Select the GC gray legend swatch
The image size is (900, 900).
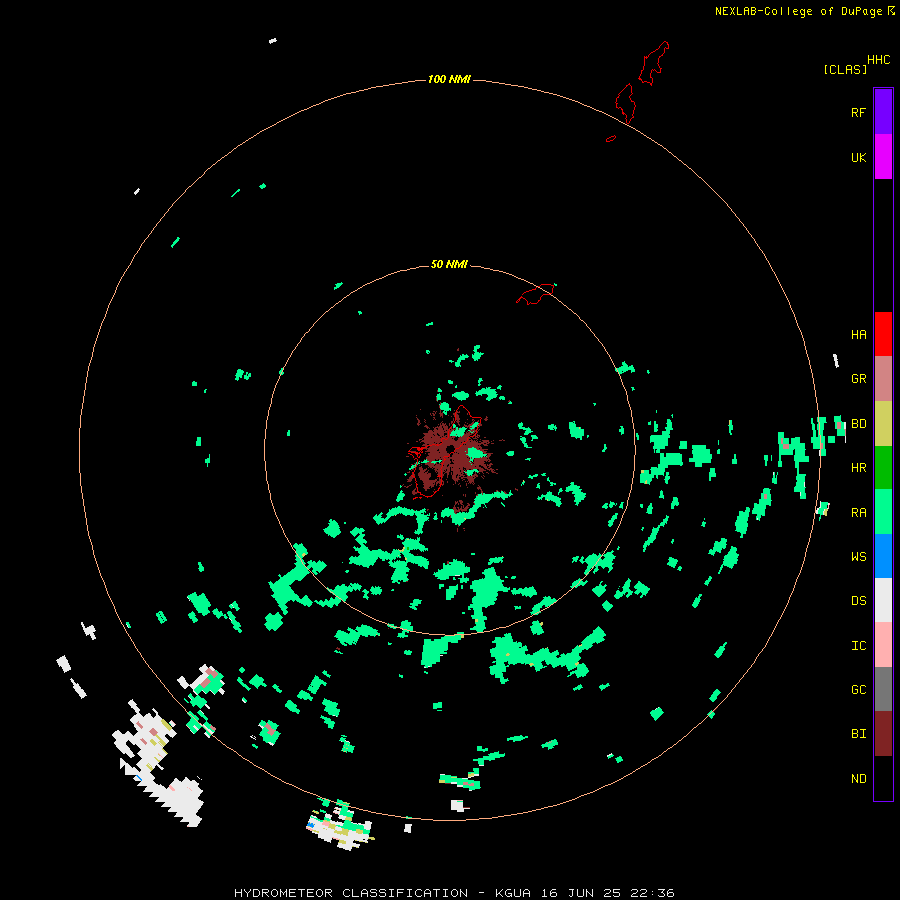[883, 689]
